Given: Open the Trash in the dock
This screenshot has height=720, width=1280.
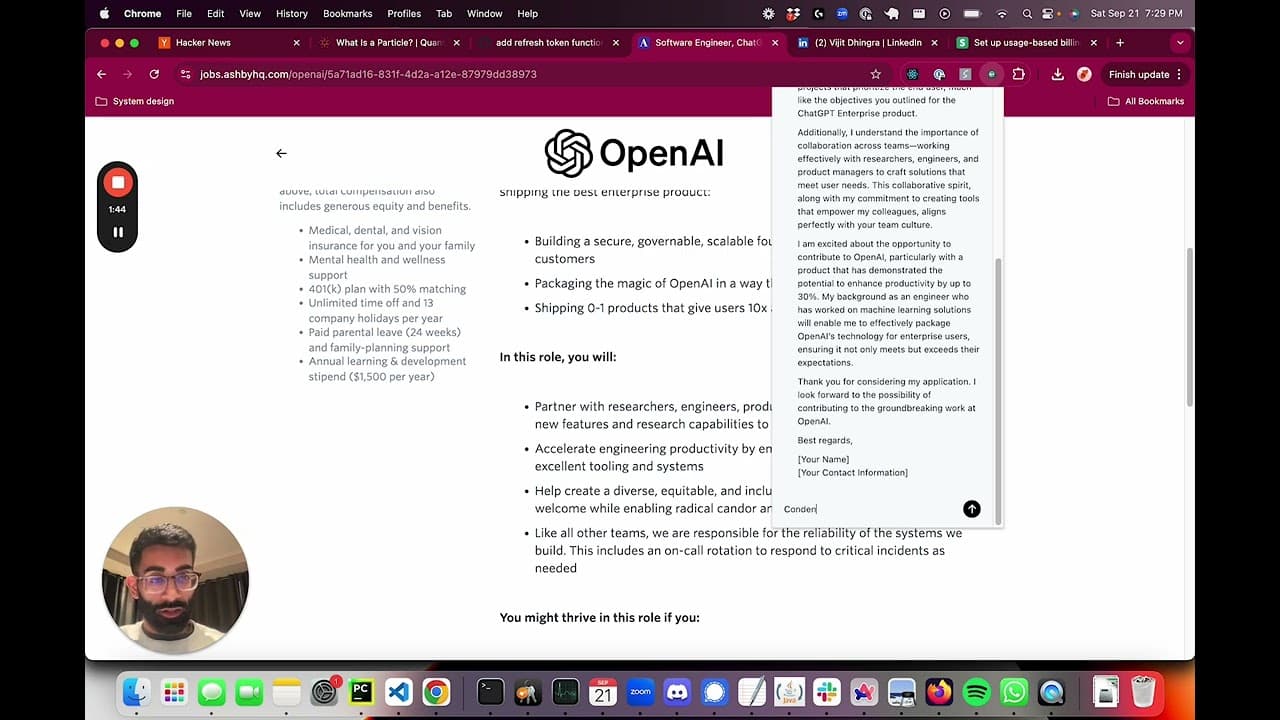Looking at the screenshot, I should click(x=1143, y=692).
